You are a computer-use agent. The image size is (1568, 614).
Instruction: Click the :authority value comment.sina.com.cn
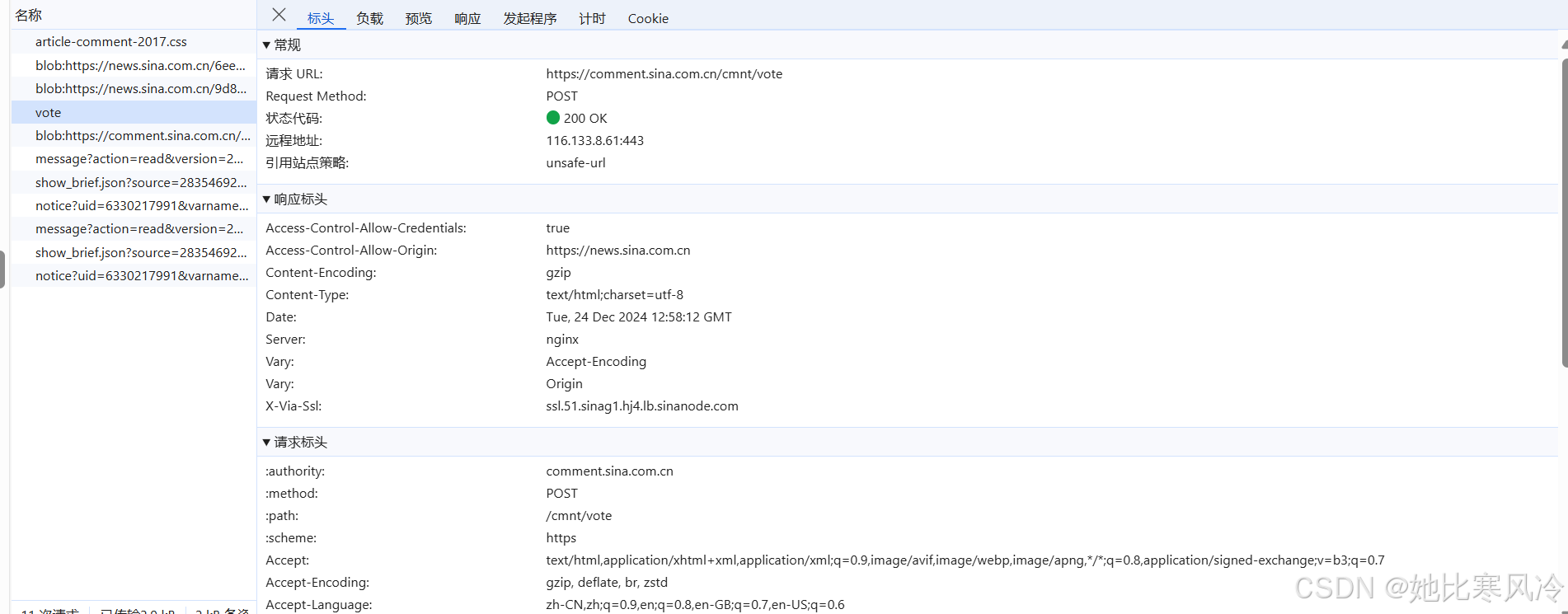coord(609,471)
